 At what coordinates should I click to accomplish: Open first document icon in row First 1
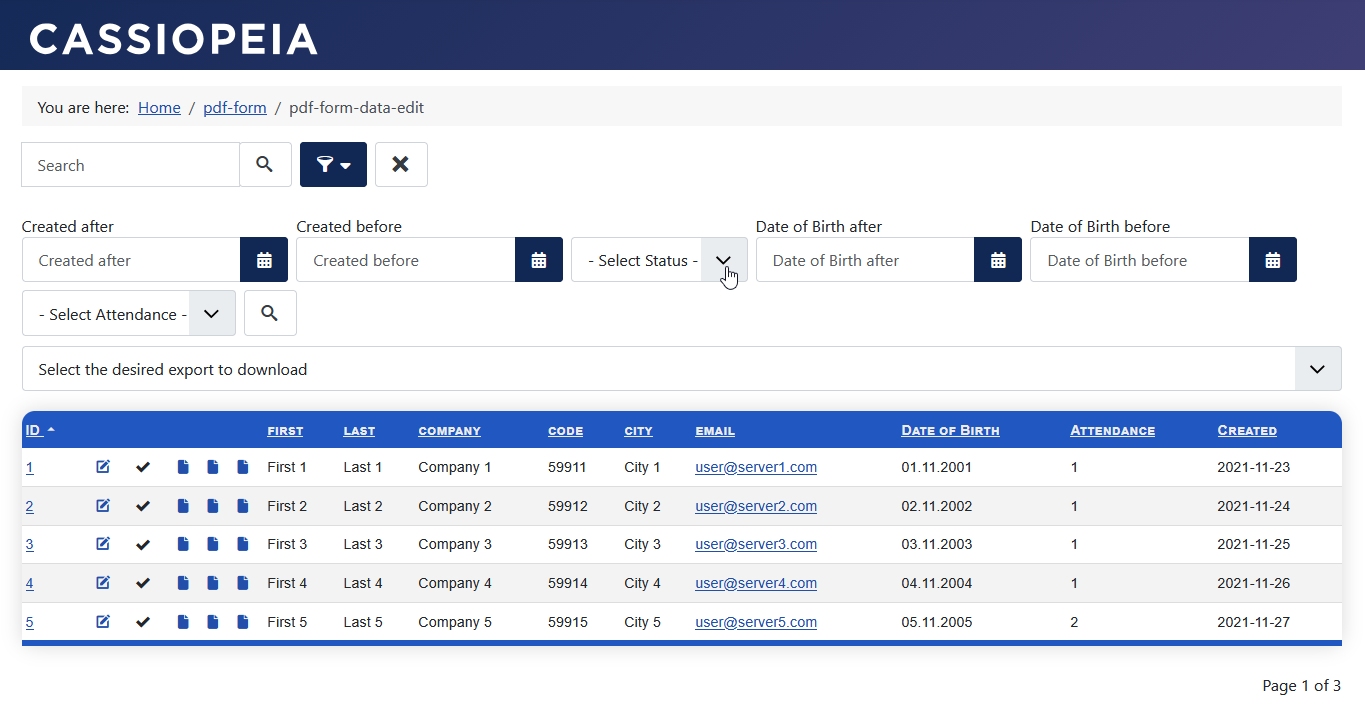tap(183, 467)
